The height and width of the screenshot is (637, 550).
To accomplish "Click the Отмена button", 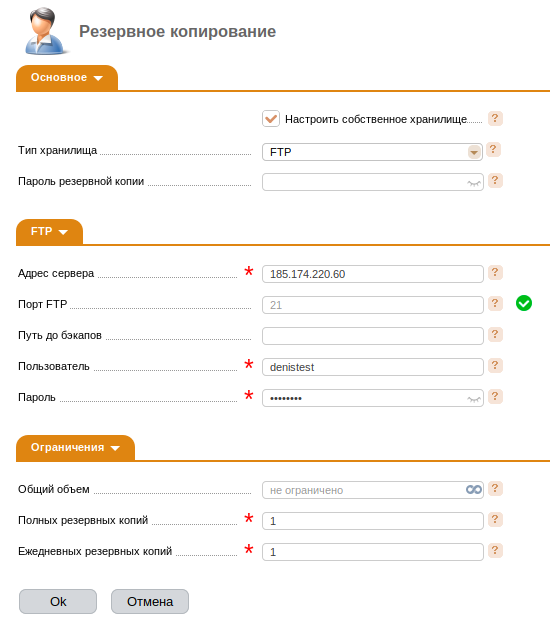I will [x=150, y=602].
